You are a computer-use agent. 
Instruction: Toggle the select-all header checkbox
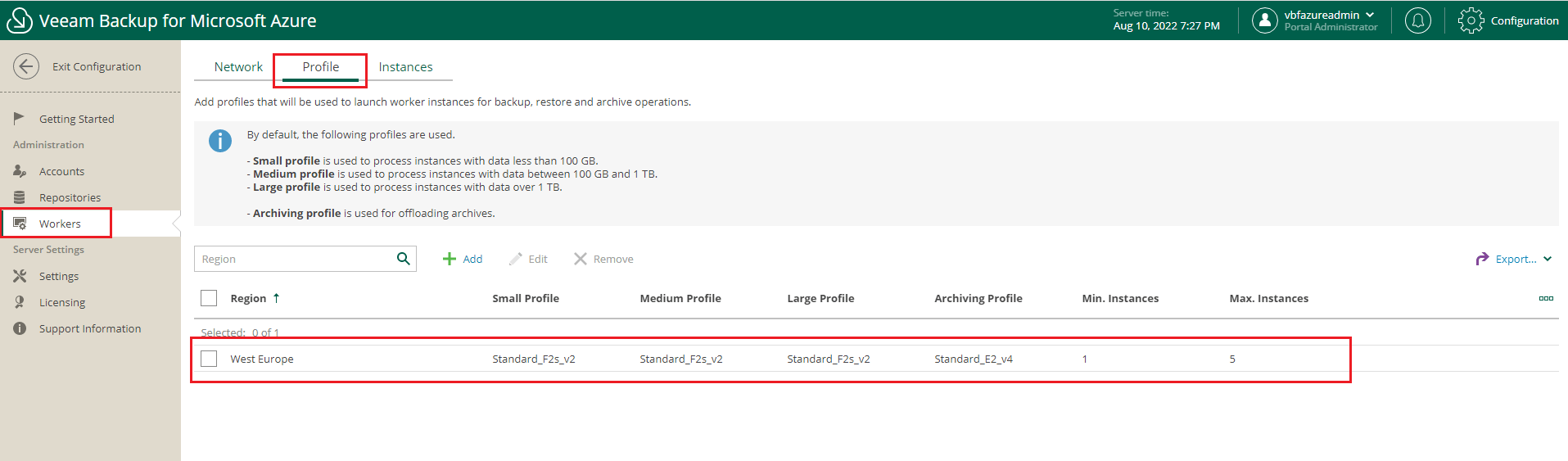(x=209, y=298)
